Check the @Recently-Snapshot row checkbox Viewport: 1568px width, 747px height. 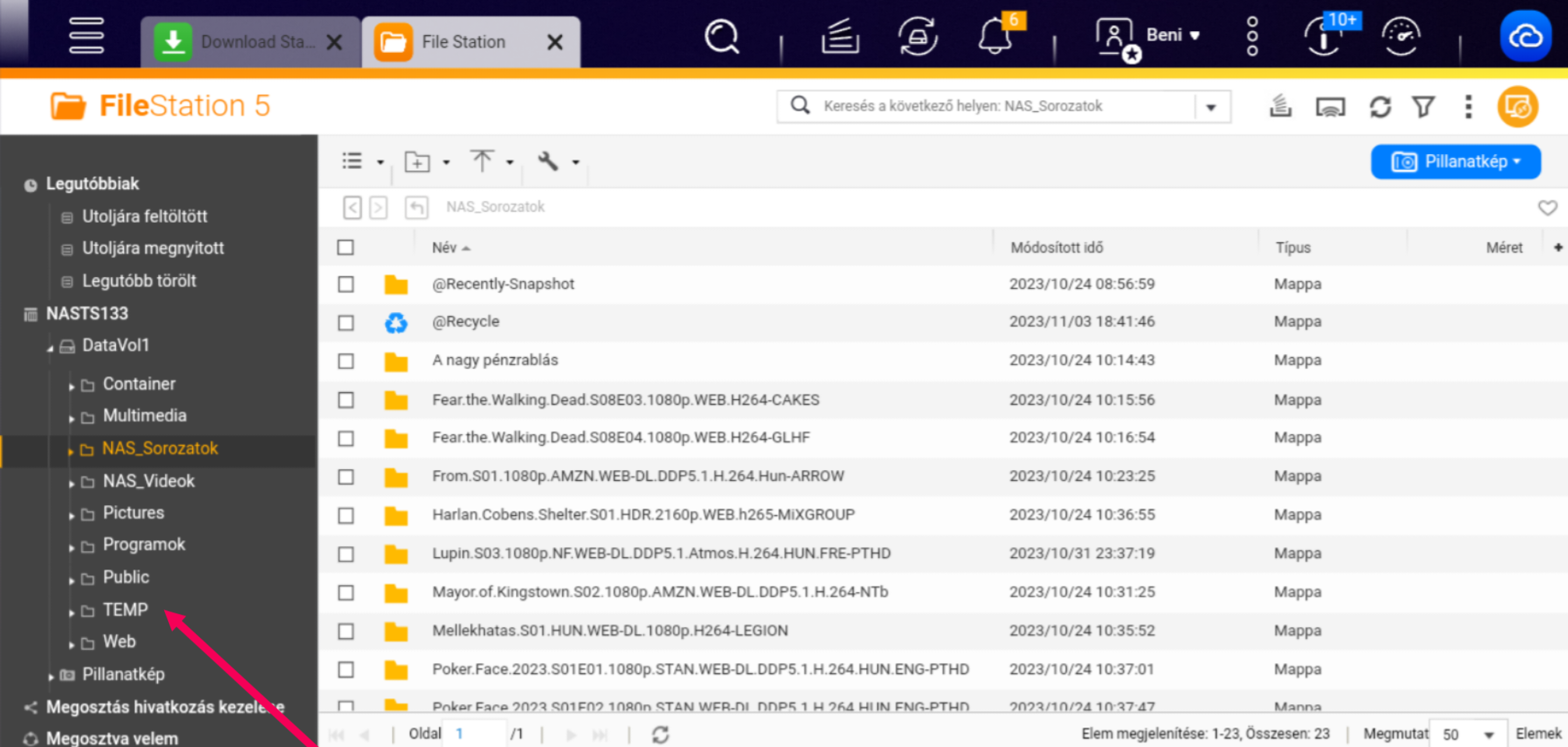(x=346, y=284)
